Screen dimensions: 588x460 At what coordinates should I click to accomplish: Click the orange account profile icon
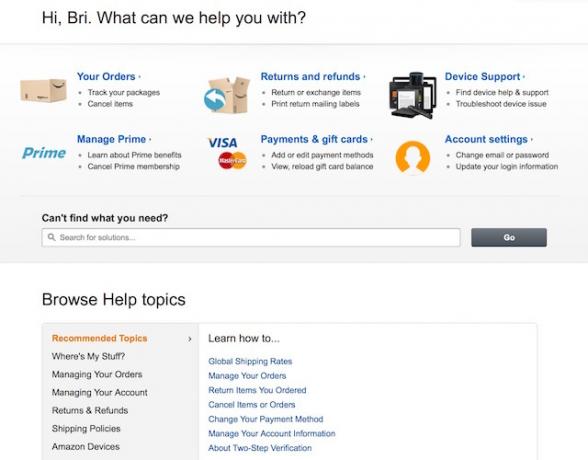point(413,157)
